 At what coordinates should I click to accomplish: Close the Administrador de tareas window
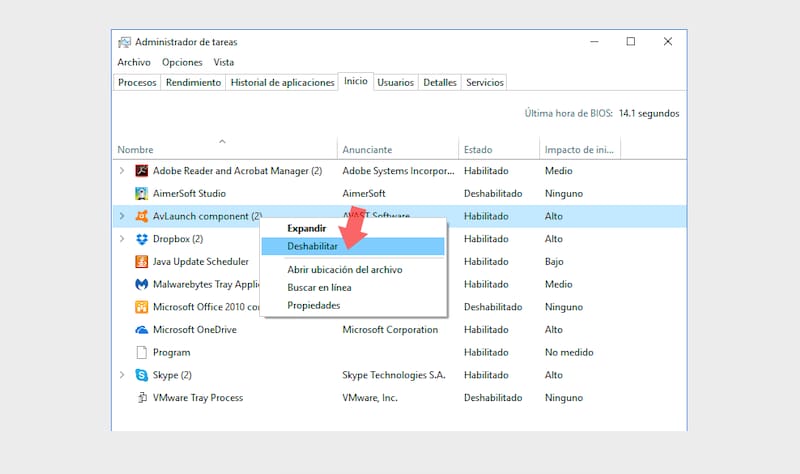pyautogui.click(x=668, y=42)
